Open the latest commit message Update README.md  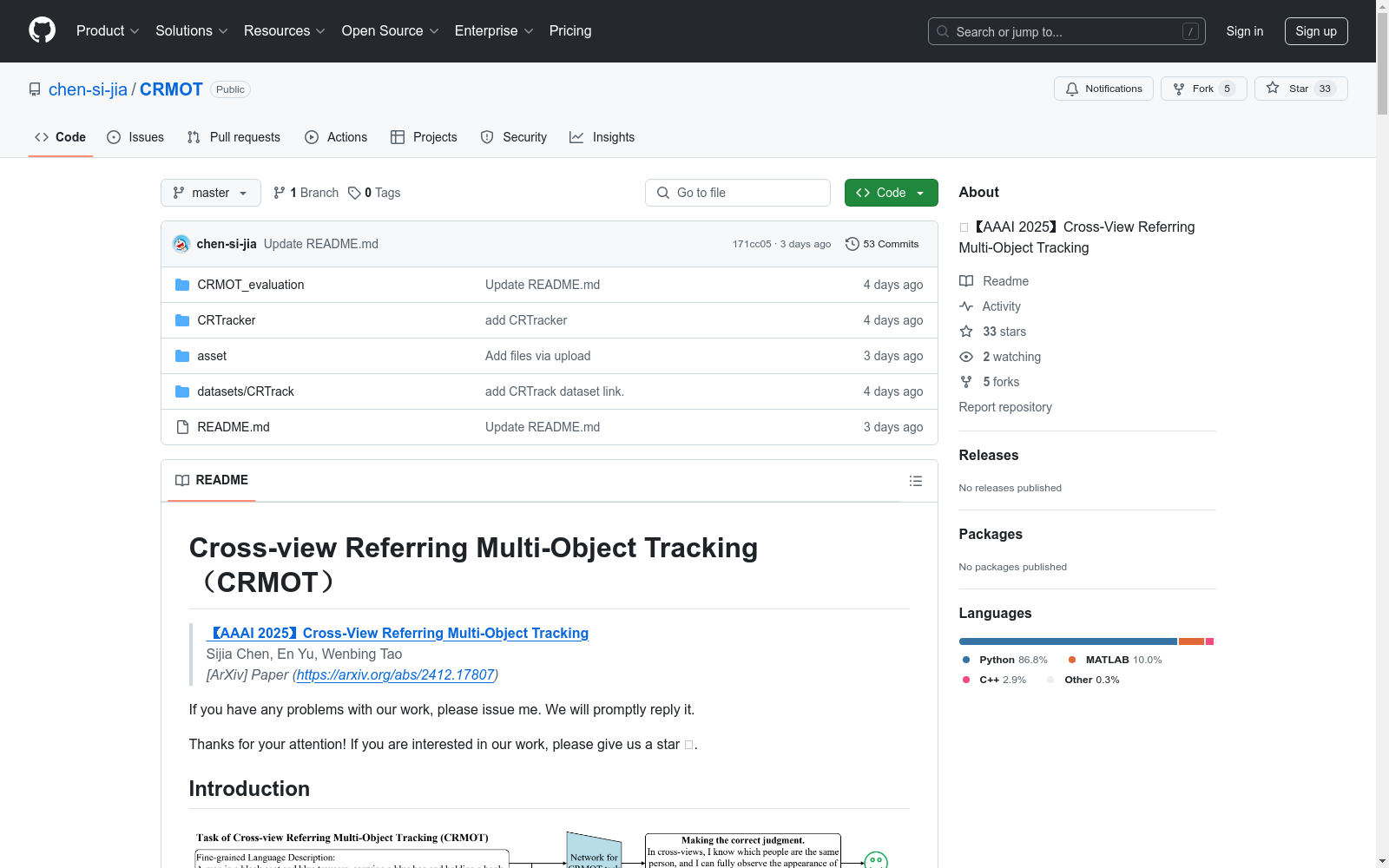click(x=321, y=244)
